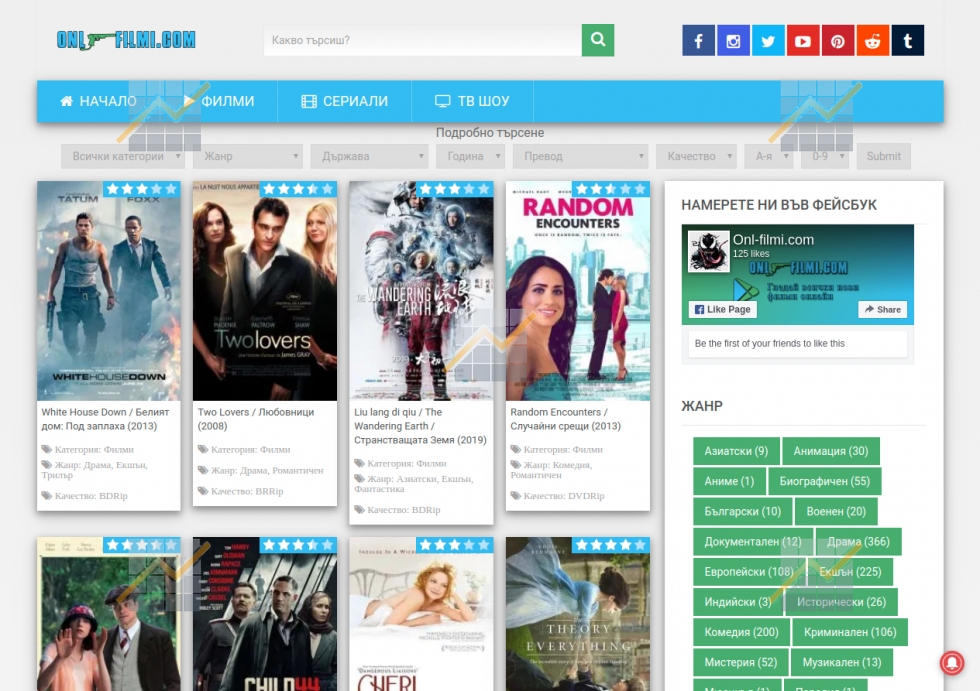
Task: Open the ФИЛМИ menu item
Action: pos(219,101)
